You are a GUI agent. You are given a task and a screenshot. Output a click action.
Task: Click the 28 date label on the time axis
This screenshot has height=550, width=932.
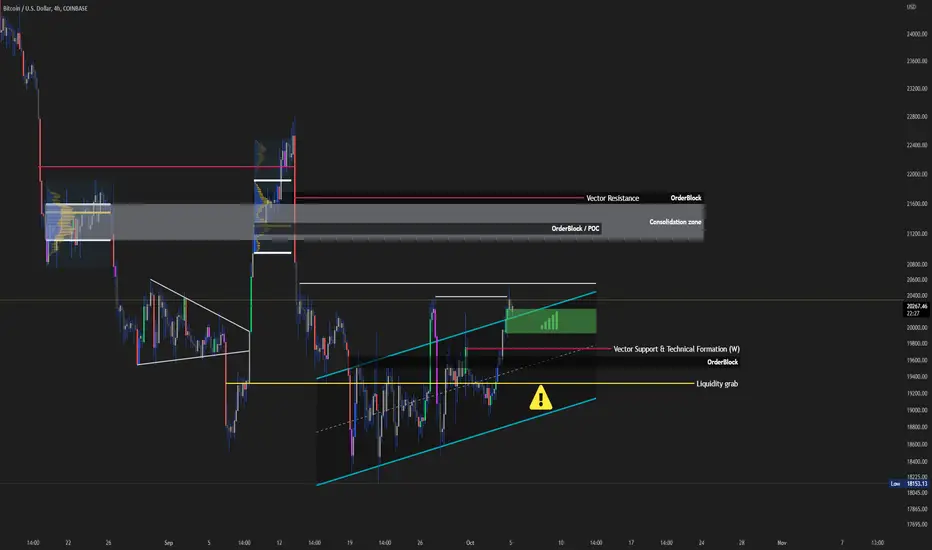click(x=742, y=542)
